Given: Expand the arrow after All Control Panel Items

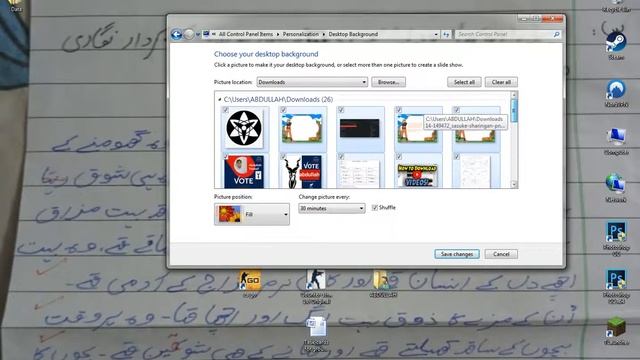Looking at the screenshot, I should (278, 34).
